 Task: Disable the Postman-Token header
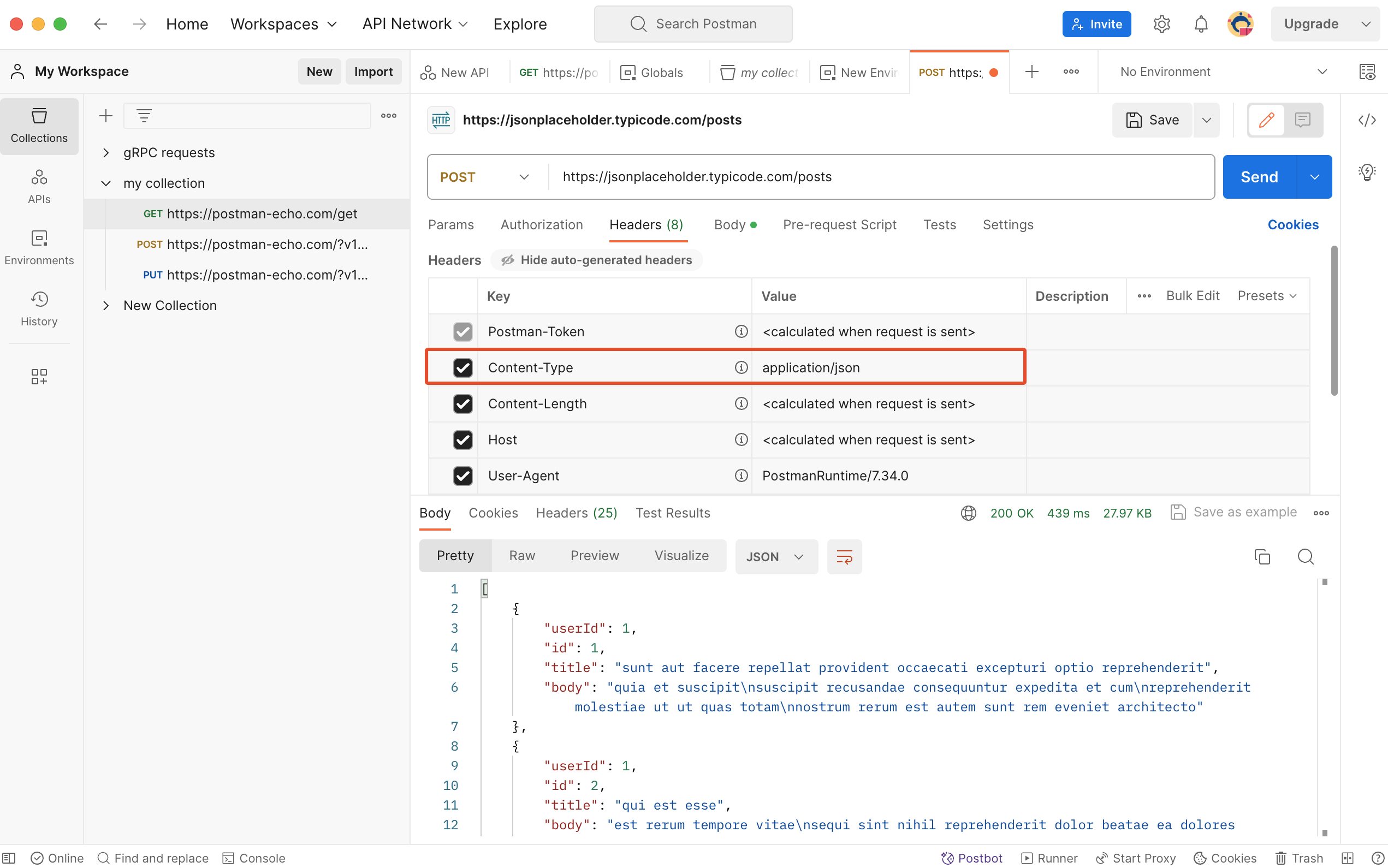462,331
